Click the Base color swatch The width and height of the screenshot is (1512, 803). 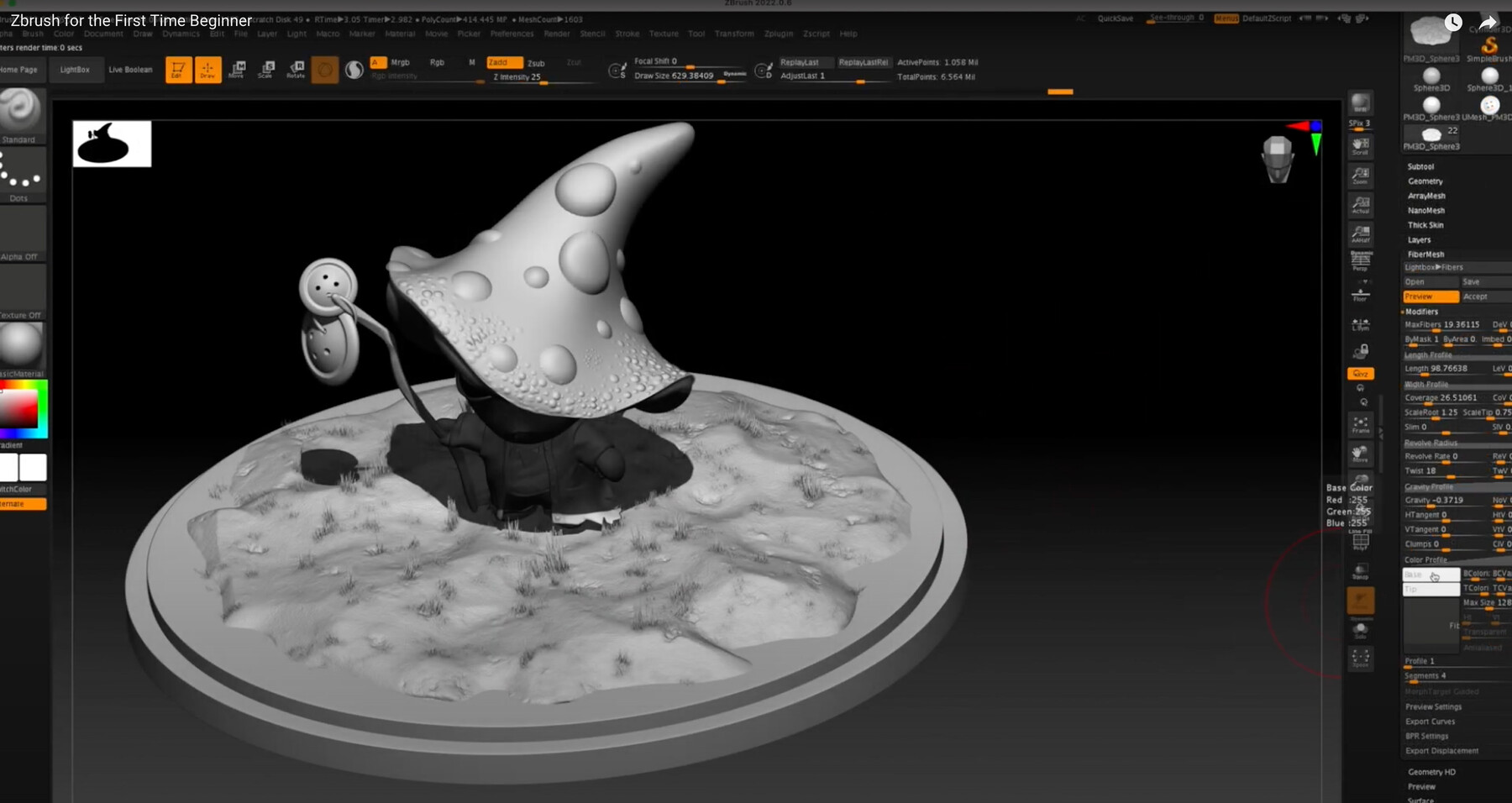(1431, 575)
